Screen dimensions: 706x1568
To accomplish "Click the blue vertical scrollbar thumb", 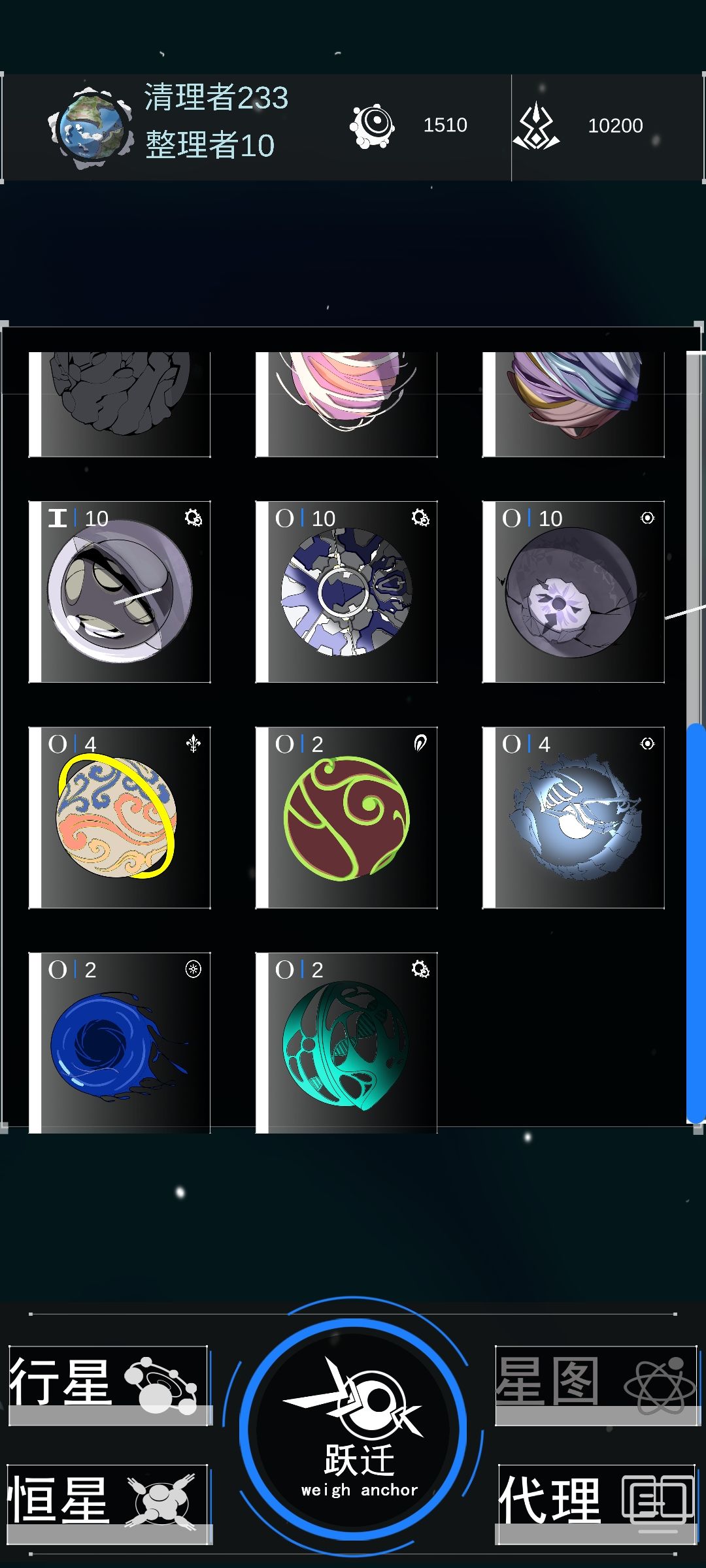I will 696,923.
